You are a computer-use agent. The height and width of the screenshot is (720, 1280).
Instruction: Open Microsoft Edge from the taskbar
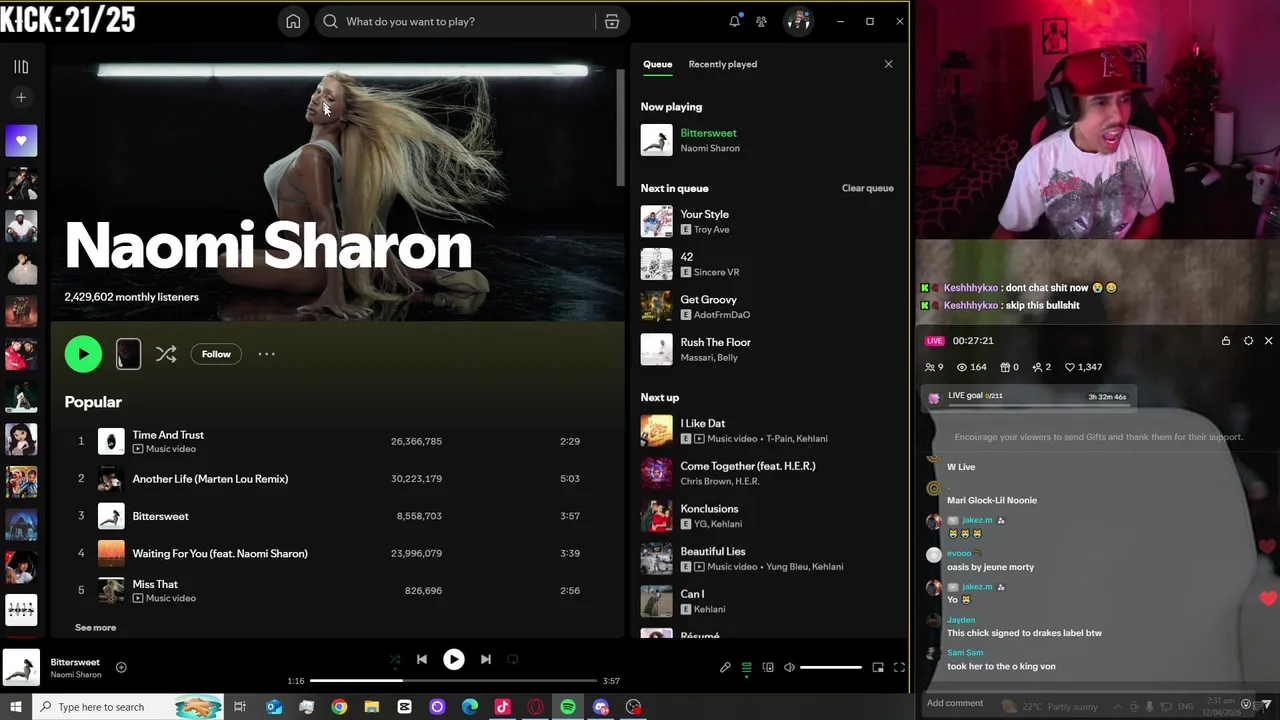point(470,707)
